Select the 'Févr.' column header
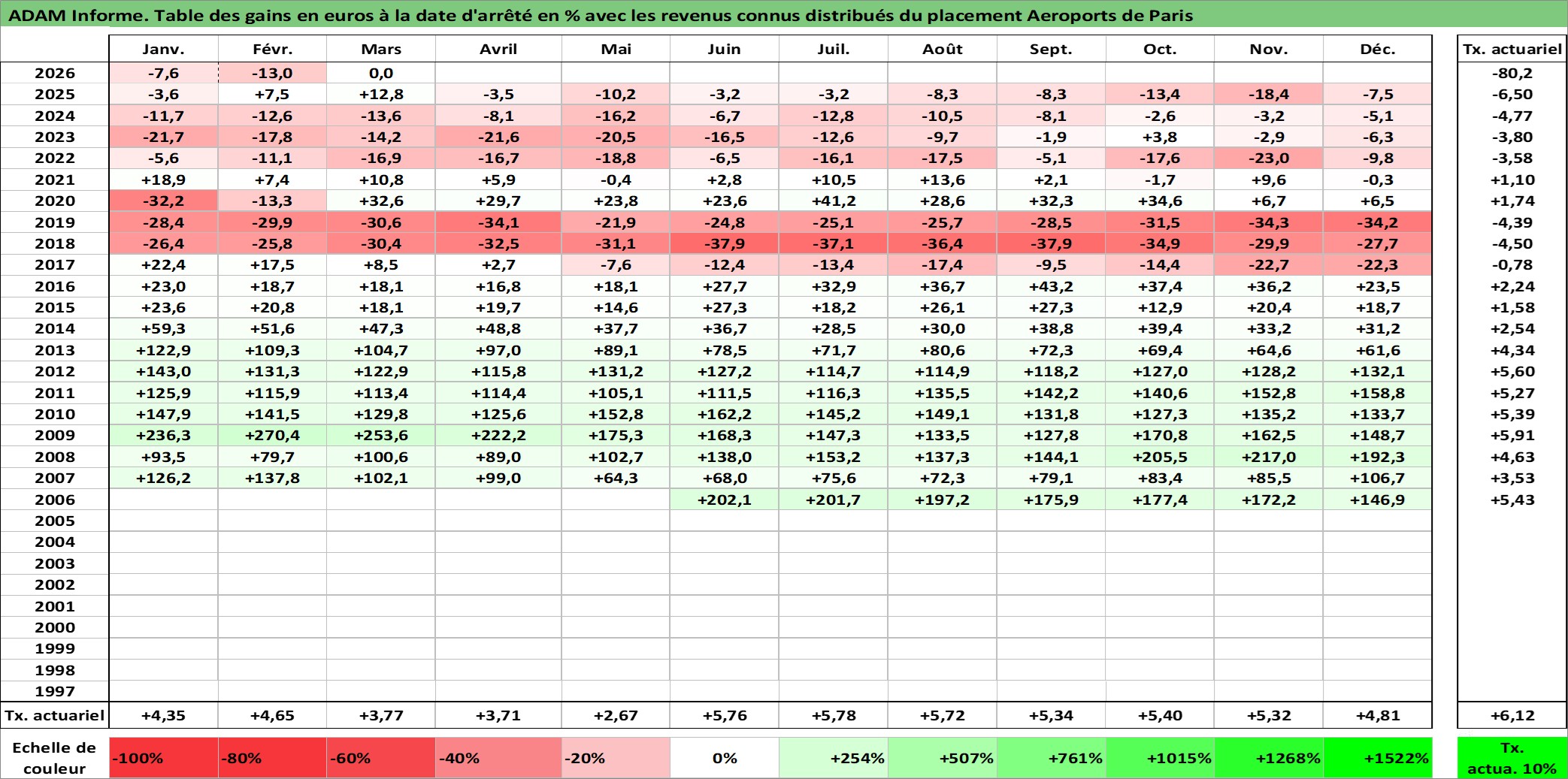Viewport: 1568px width, 779px height. pos(272,49)
